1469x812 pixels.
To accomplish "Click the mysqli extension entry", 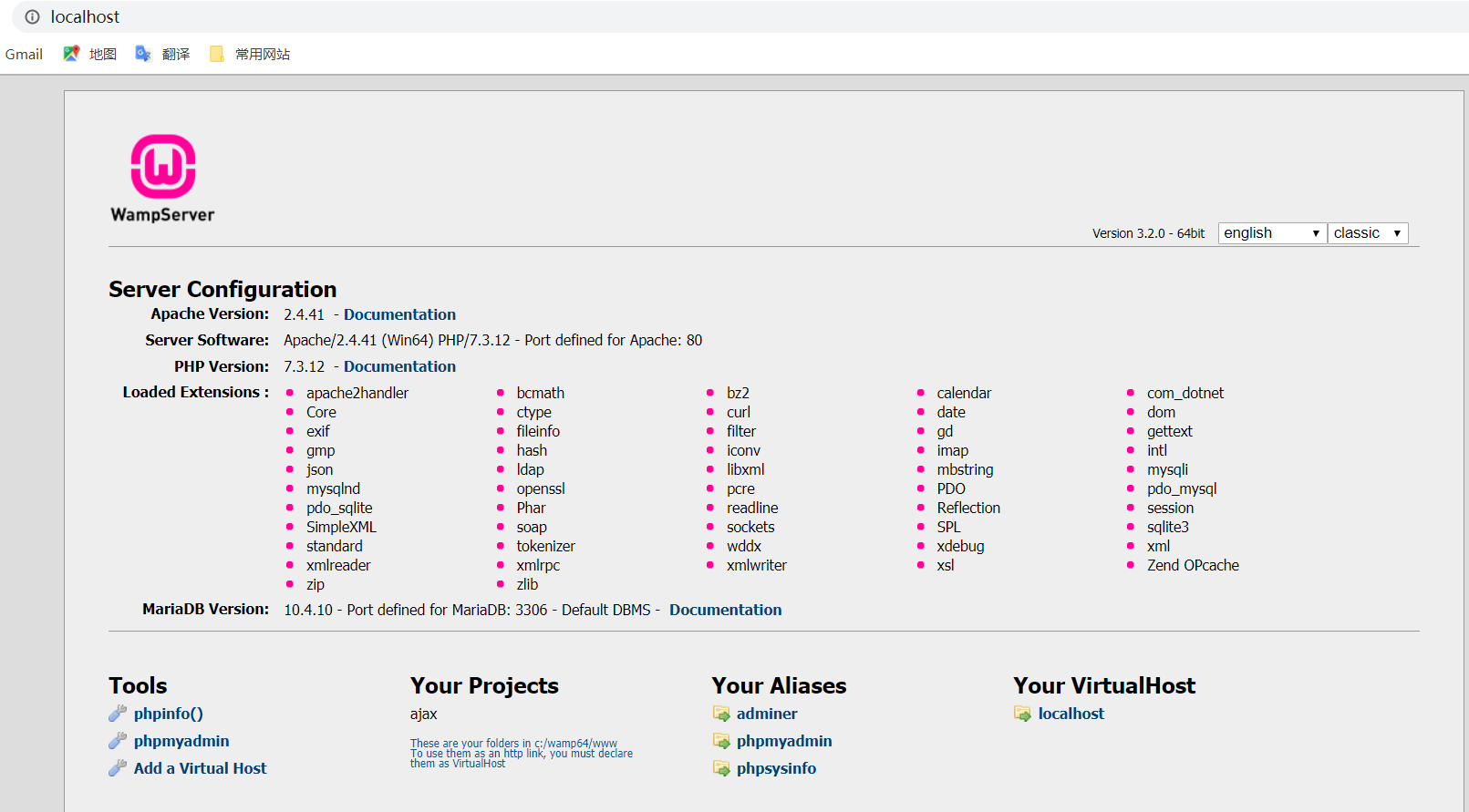I will click(x=1167, y=469).
